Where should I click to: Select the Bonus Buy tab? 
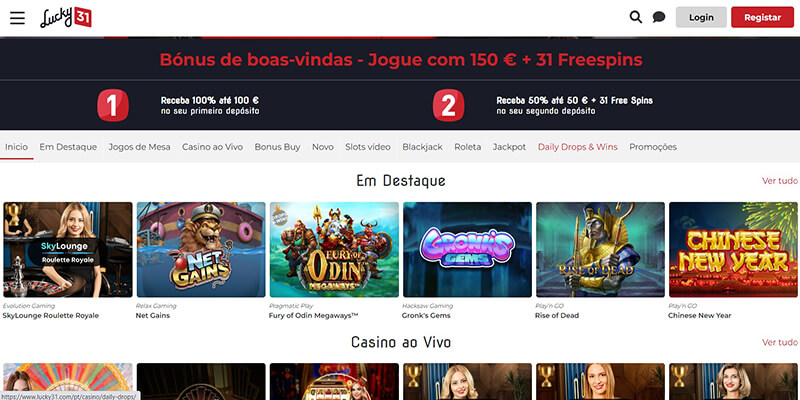pyautogui.click(x=277, y=147)
